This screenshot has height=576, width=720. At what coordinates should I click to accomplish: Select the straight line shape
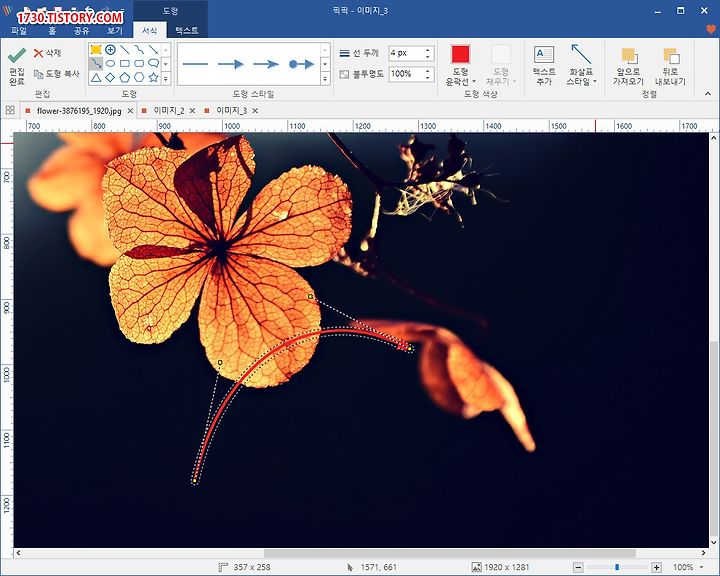tap(124, 50)
